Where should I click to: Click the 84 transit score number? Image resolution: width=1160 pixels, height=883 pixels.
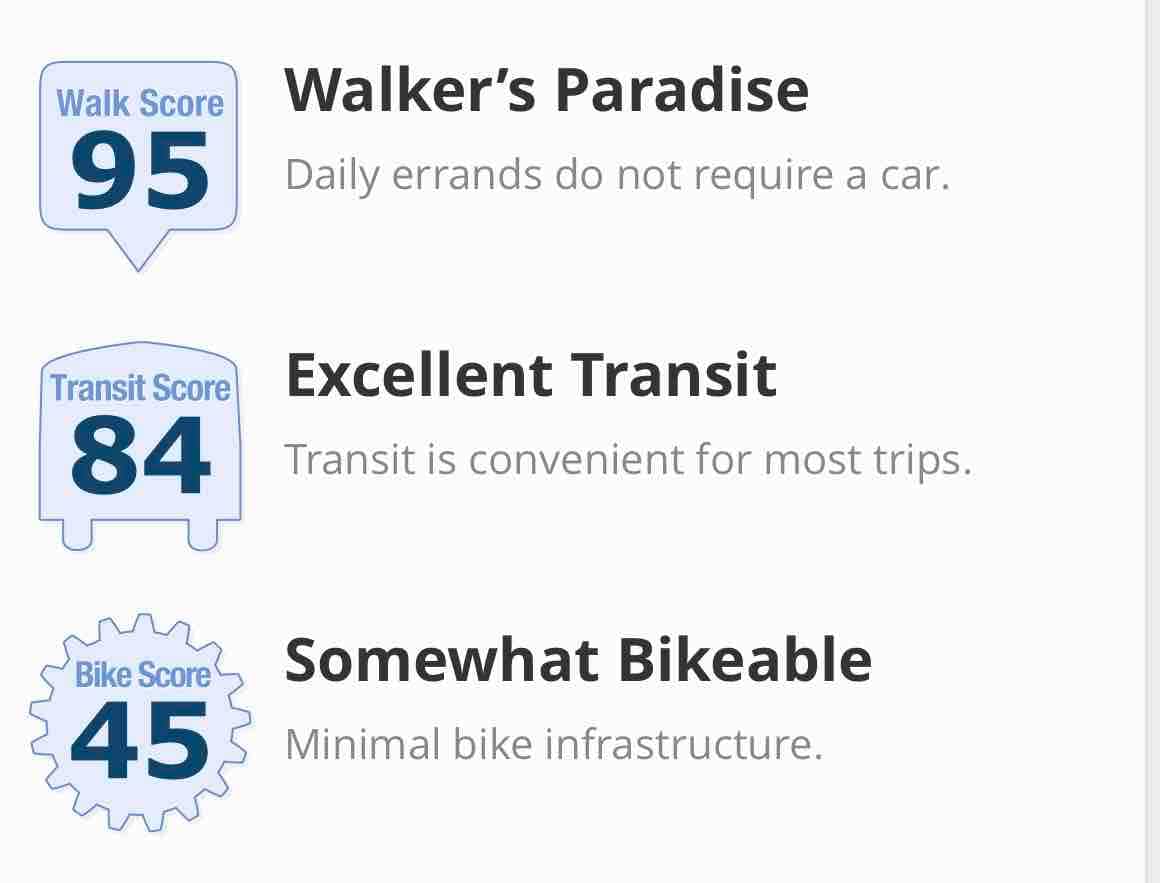(140, 455)
